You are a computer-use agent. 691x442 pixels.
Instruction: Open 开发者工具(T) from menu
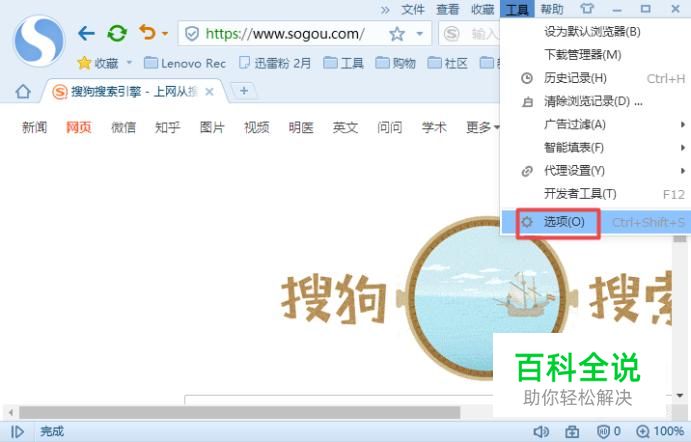595,194
